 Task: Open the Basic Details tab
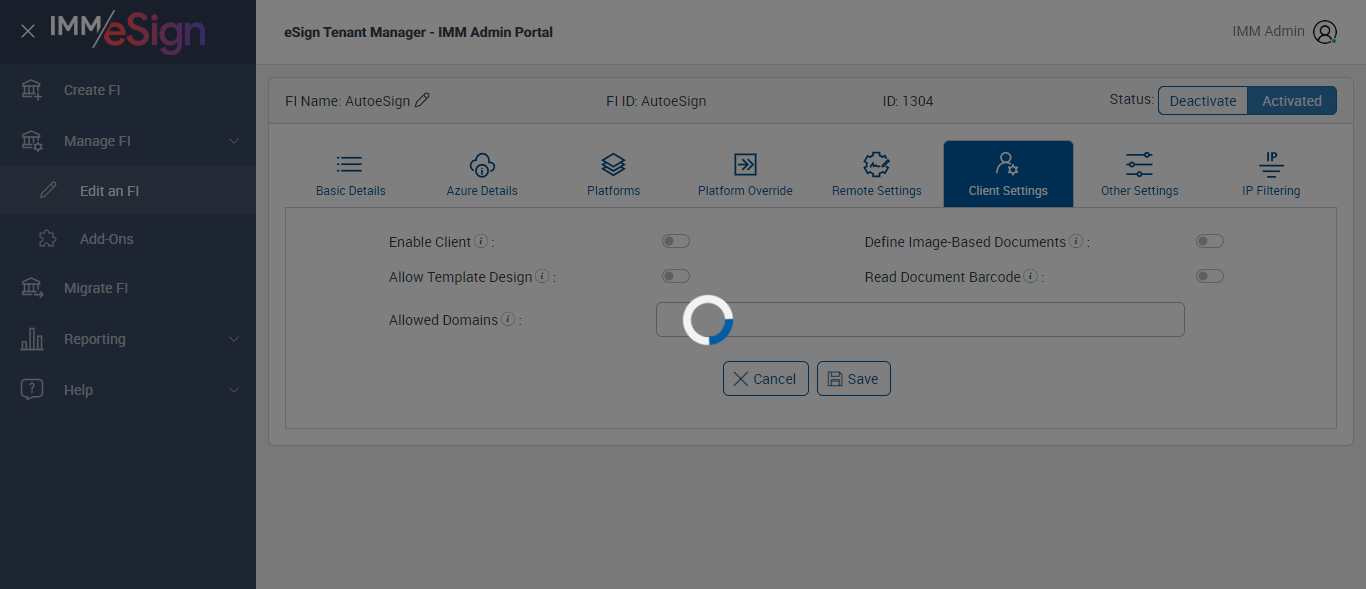click(351, 174)
